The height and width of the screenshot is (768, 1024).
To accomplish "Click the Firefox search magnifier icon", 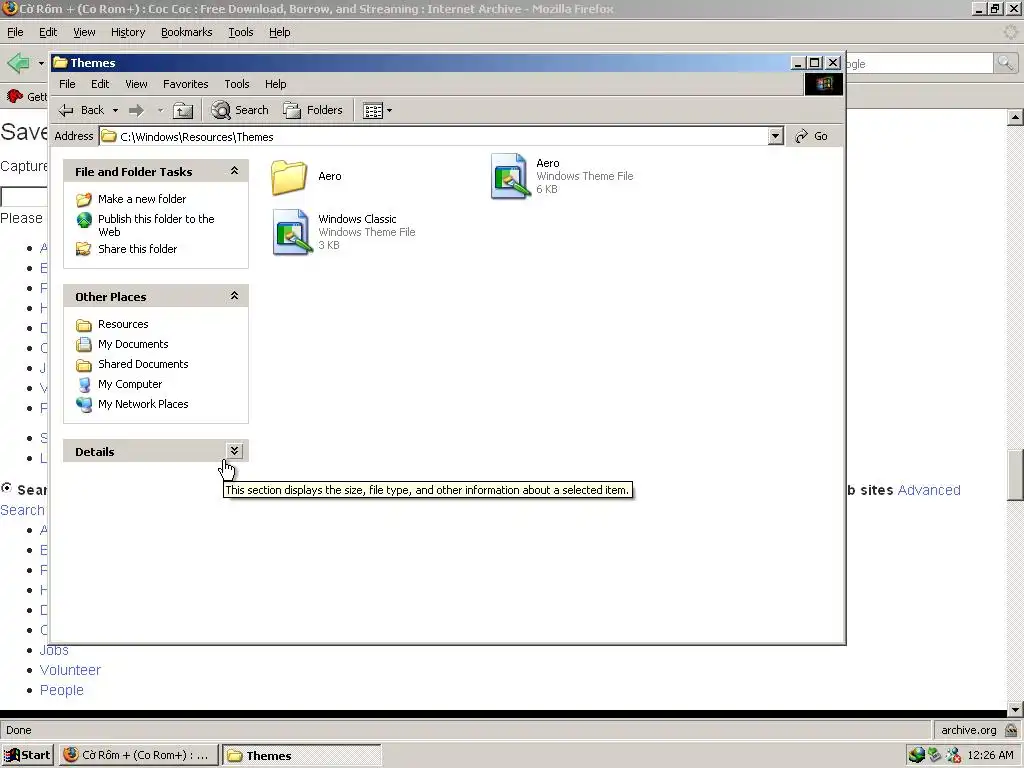I will 1005,63.
